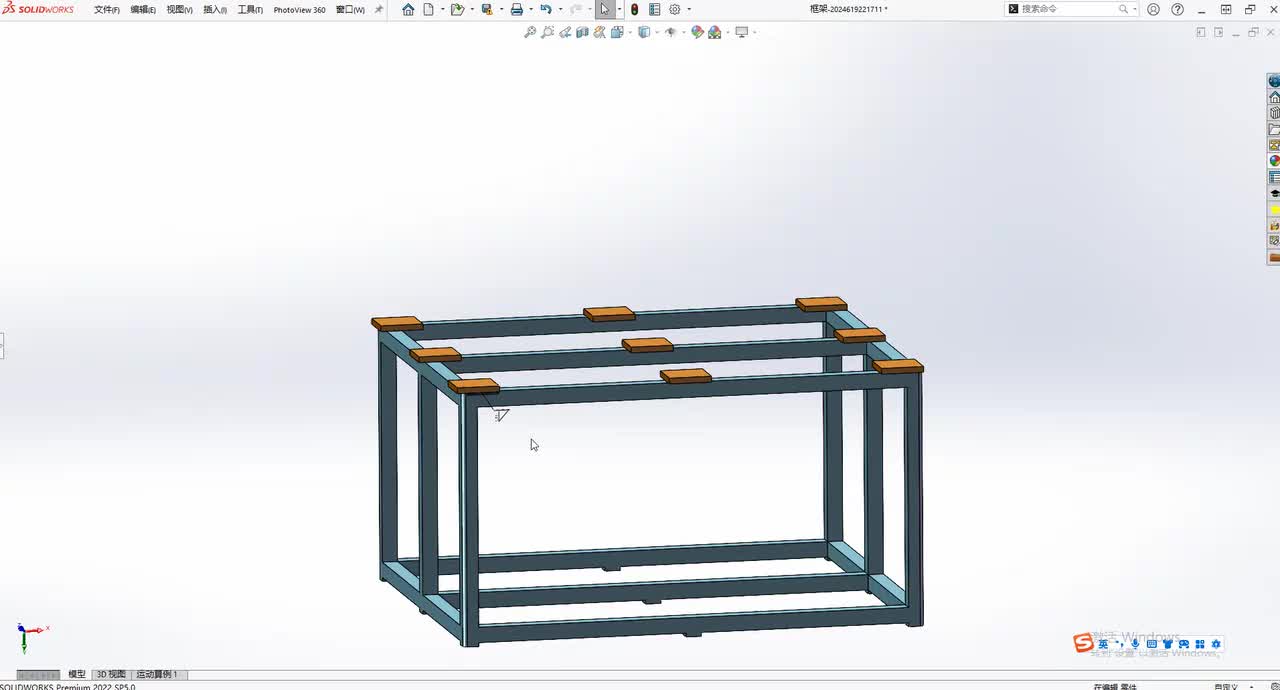
Task: Click the Zoom to Fit icon
Action: click(530, 32)
